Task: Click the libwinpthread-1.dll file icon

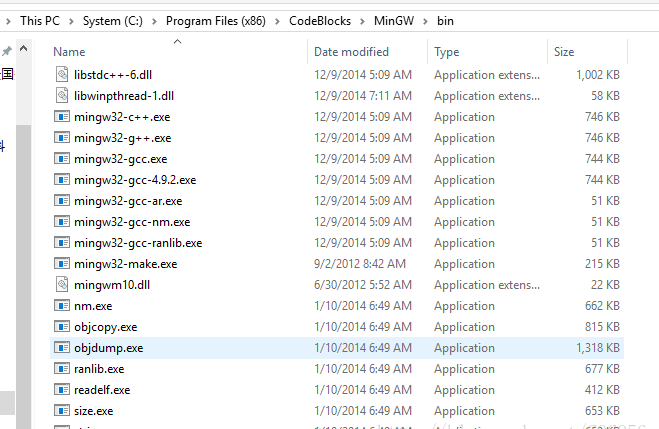Action: [62, 95]
